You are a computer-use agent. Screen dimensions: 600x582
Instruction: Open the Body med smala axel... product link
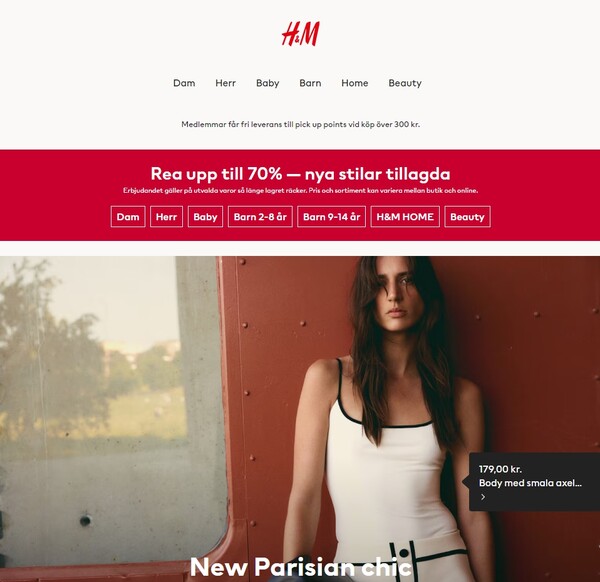[x=530, y=483]
